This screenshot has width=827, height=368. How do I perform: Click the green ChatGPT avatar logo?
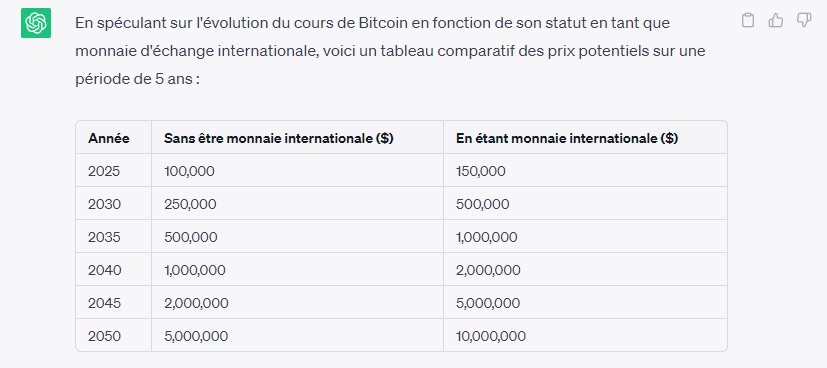point(36,23)
